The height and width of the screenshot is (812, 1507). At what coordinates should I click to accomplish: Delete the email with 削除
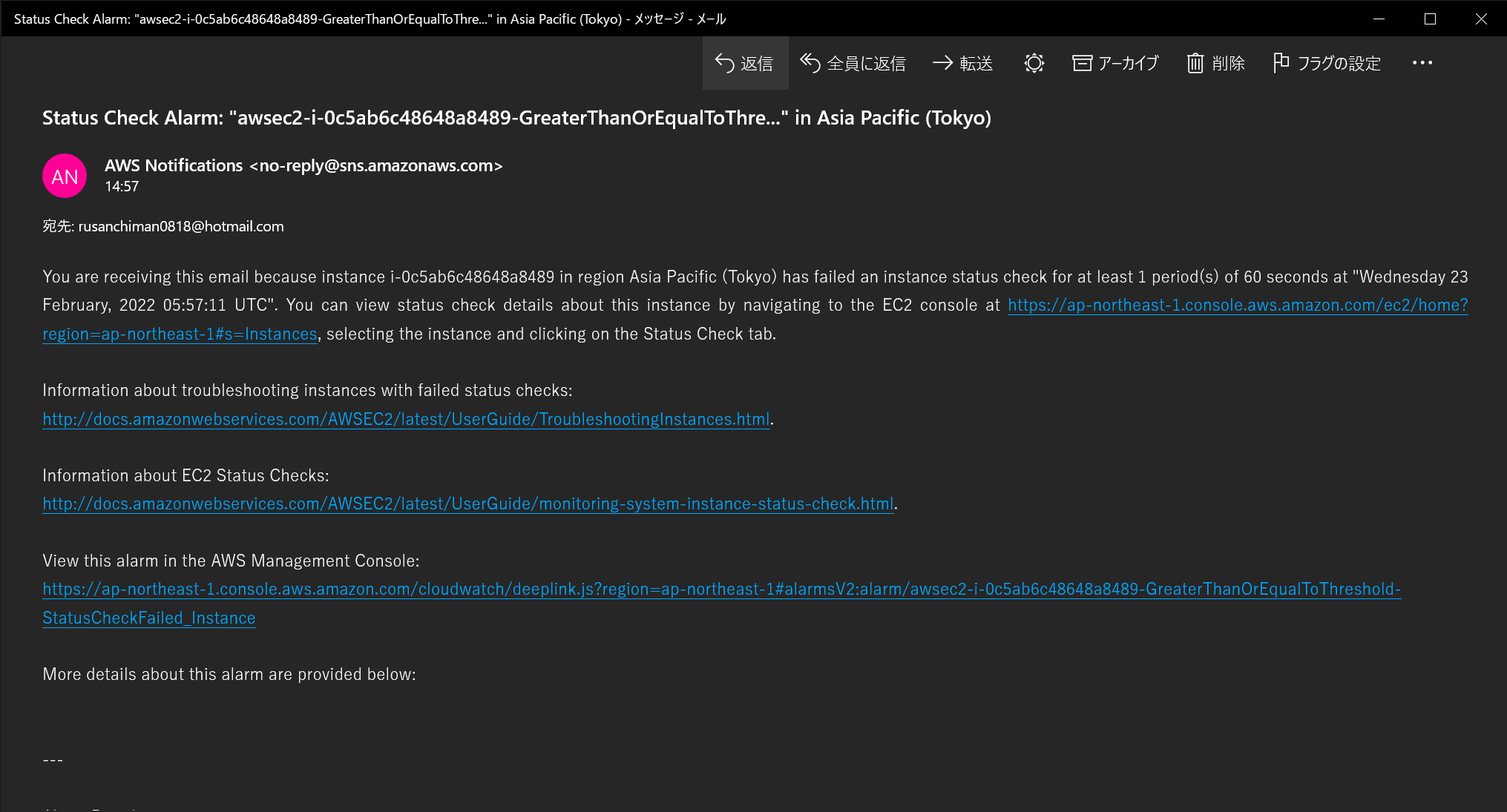point(1215,63)
